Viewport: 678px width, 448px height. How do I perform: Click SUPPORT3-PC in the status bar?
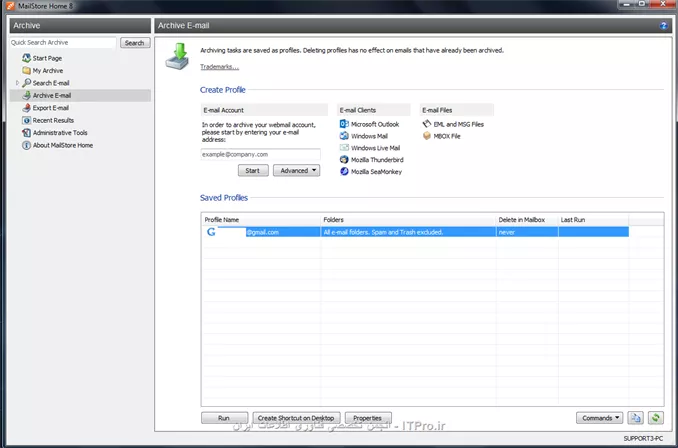point(643,438)
